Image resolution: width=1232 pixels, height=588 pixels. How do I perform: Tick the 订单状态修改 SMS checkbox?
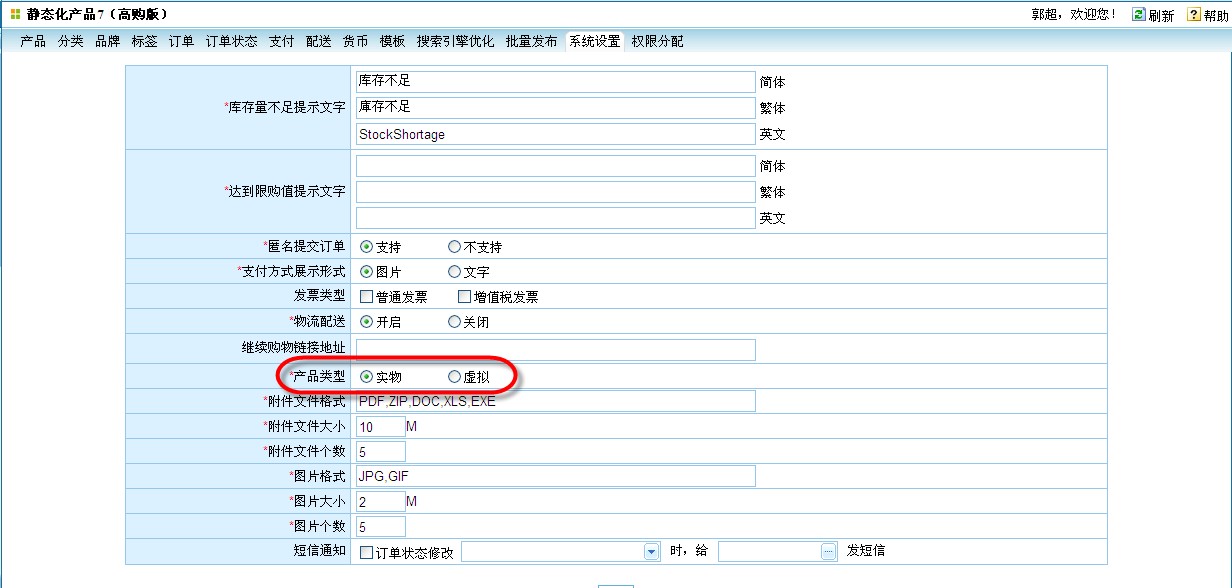(366, 552)
